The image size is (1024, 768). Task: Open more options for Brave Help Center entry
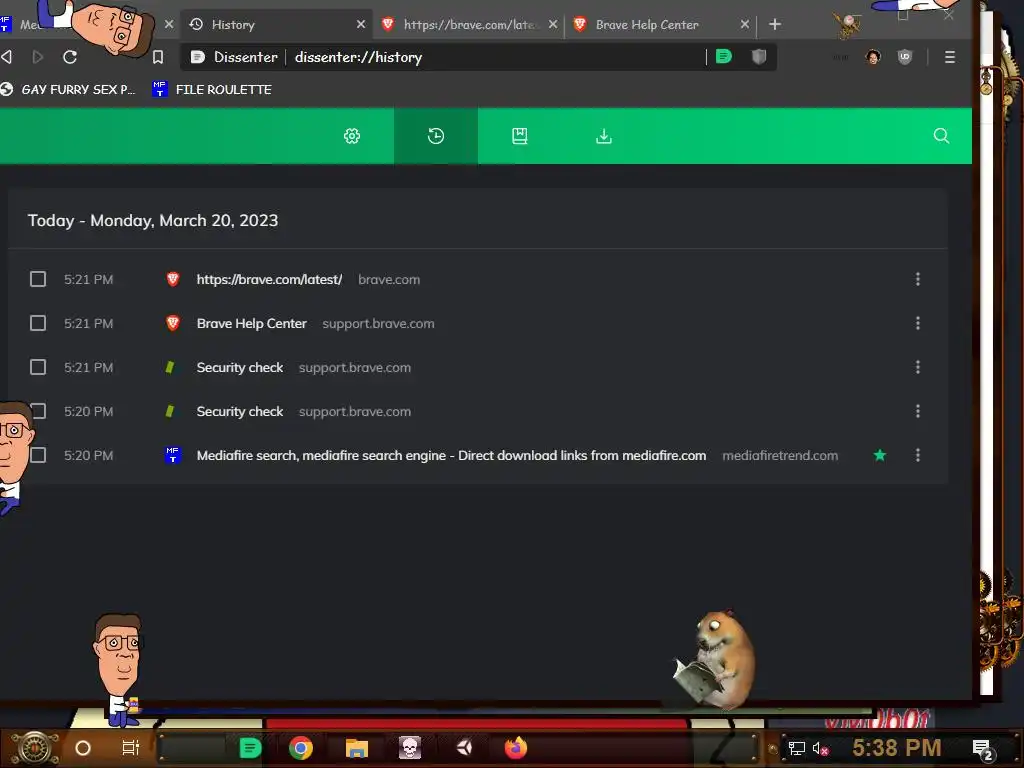[x=918, y=323]
